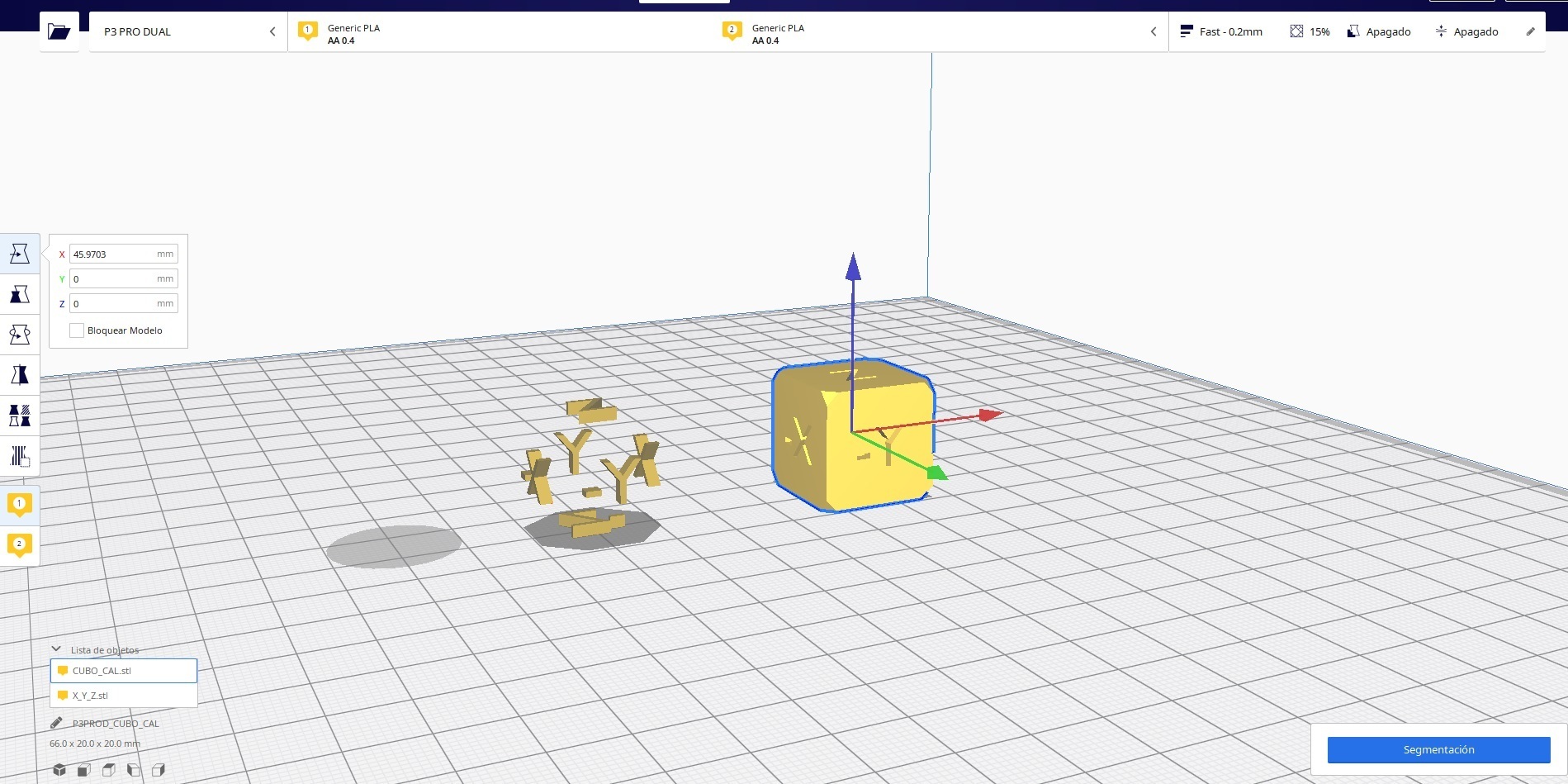Click the adhesion Apagado setting
The height and width of the screenshot is (784, 1568).
tap(1466, 31)
